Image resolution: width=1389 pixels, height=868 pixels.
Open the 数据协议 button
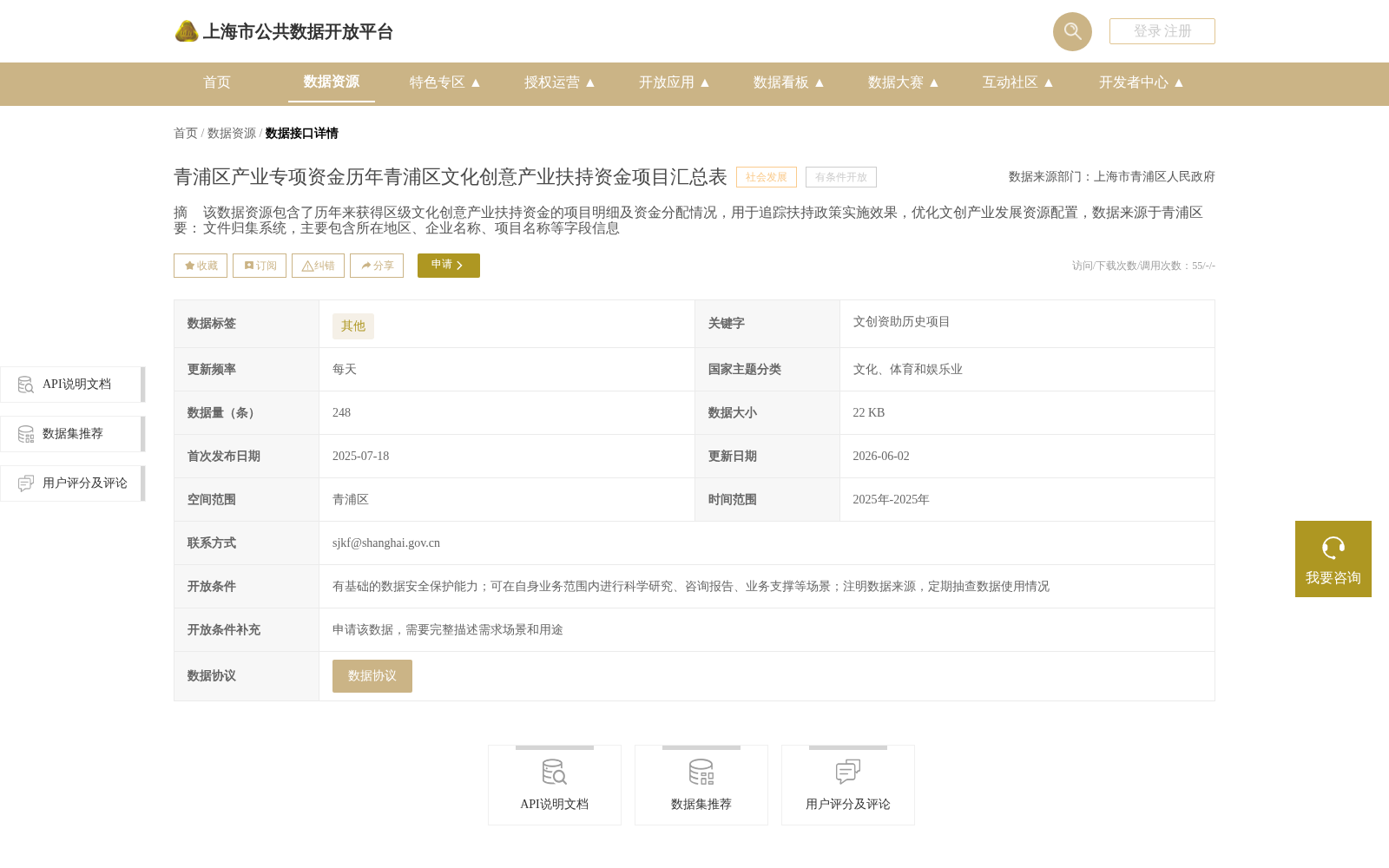click(372, 676)
